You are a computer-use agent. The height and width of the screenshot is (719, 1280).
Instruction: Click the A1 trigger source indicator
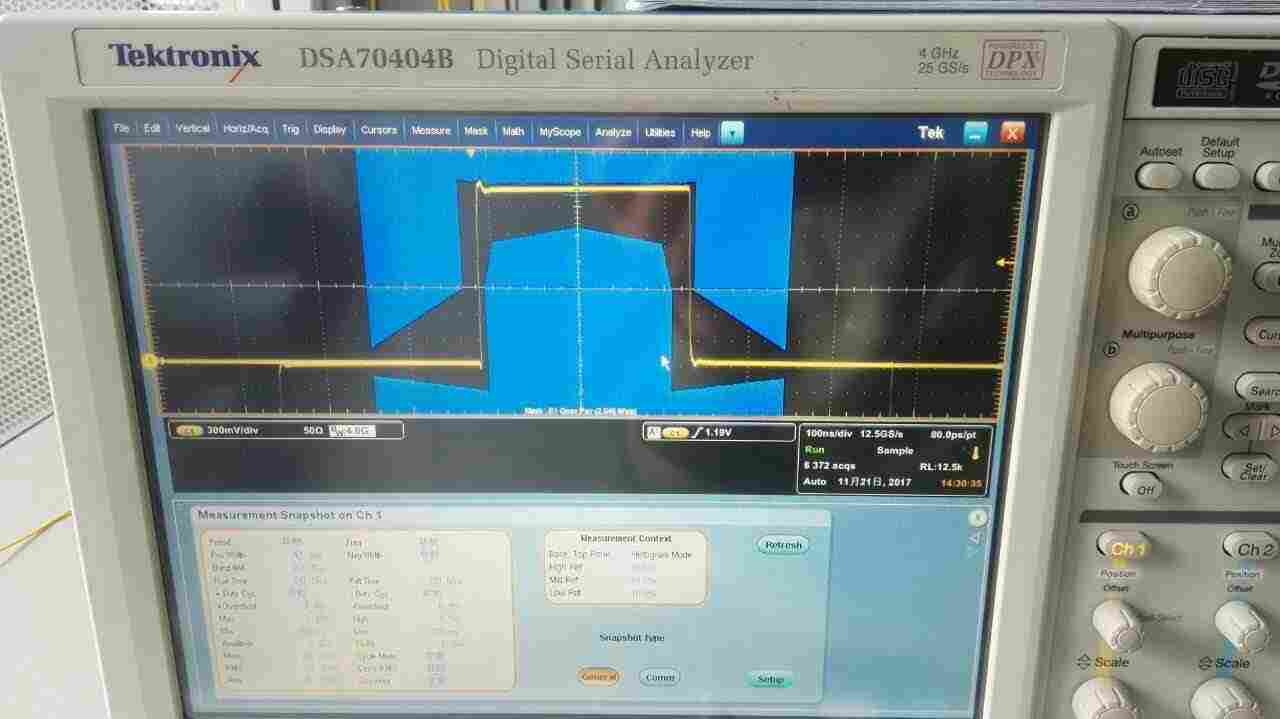(653, 432)
